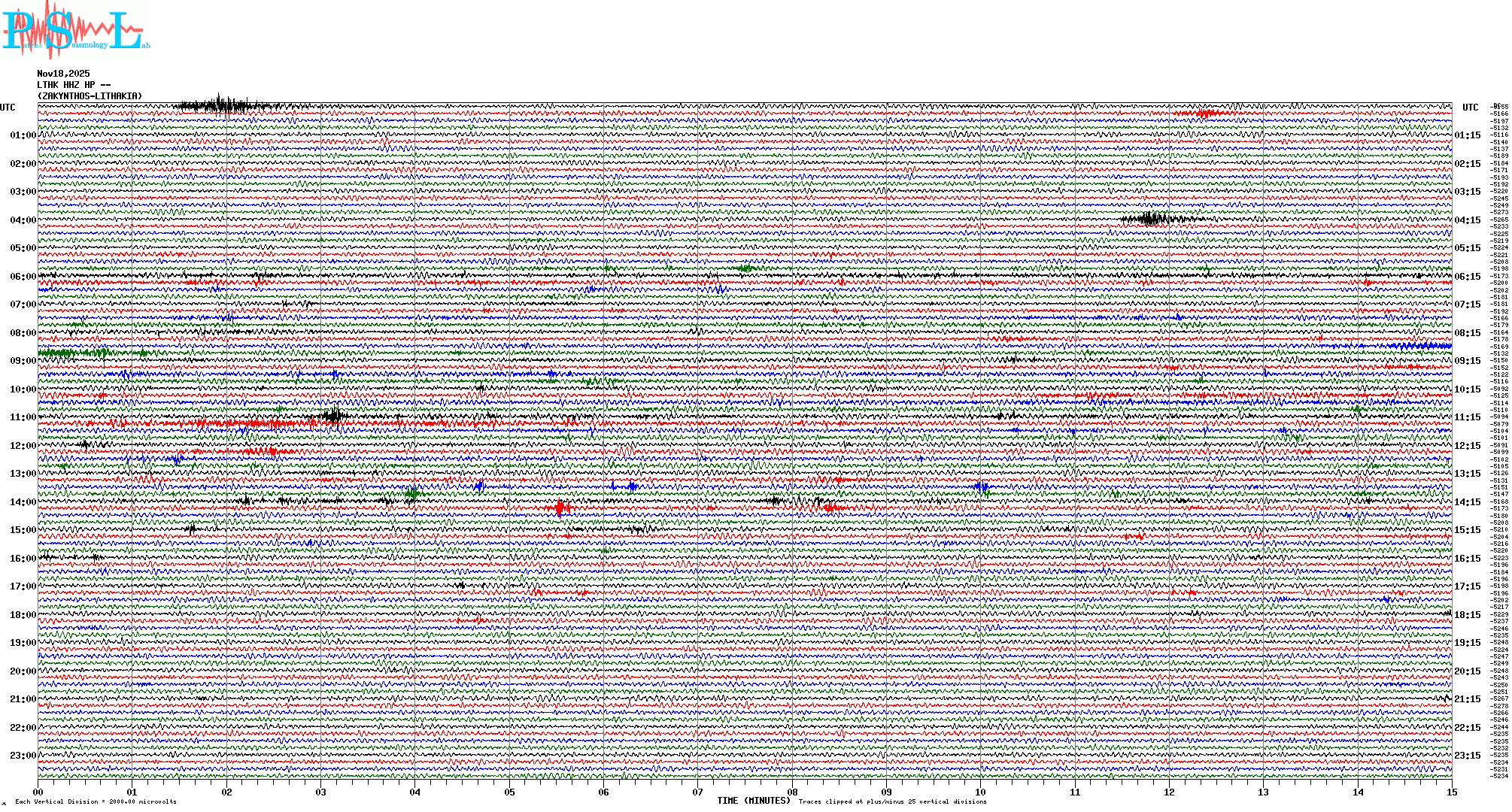This screenshot has height=812, width=1512.
Task: Click minute 15 at end of time axis
Action: pos(1451,792)
